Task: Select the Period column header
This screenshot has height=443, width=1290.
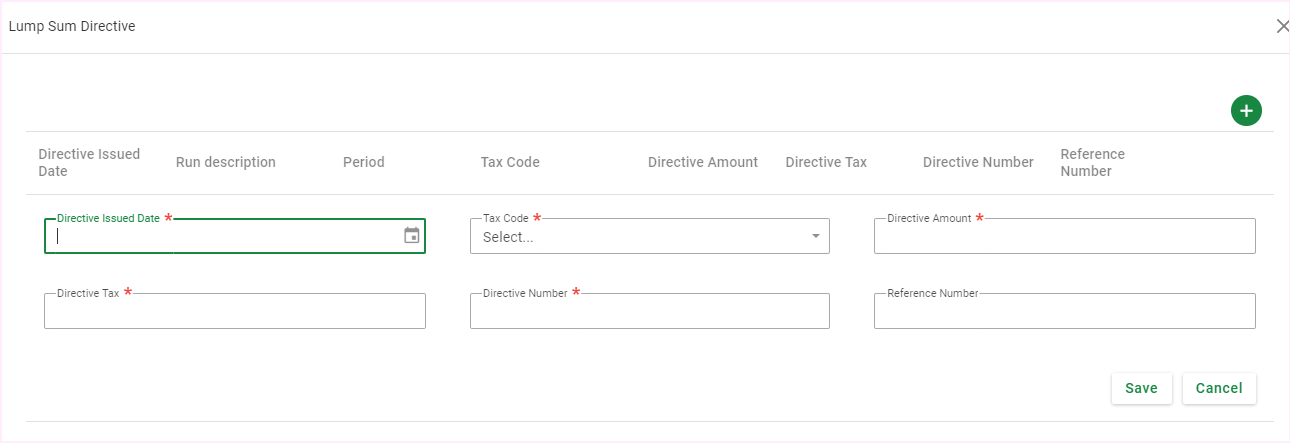Action: (364, 162)
